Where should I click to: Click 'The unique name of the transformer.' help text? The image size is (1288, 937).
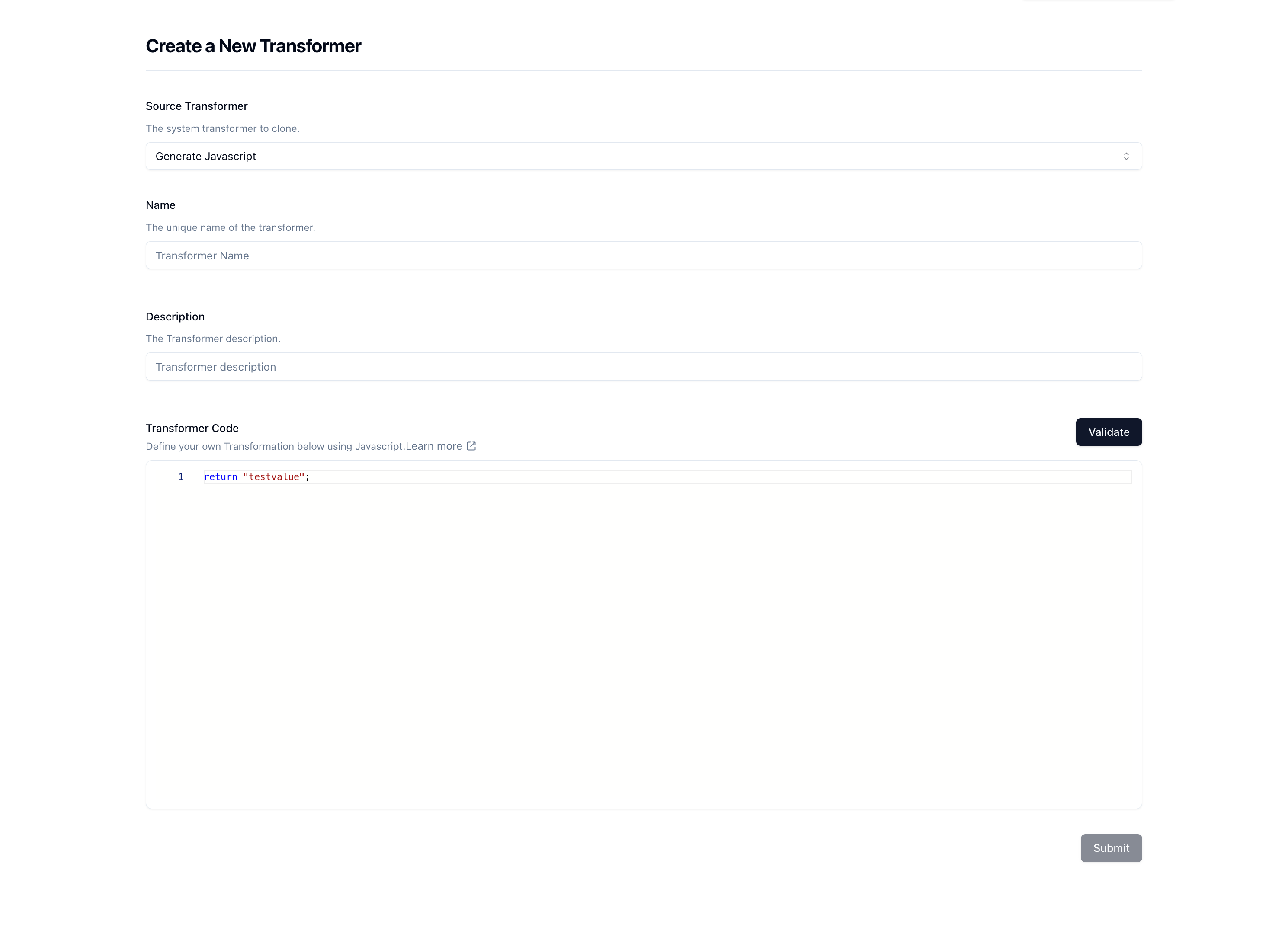click(231, 228)
